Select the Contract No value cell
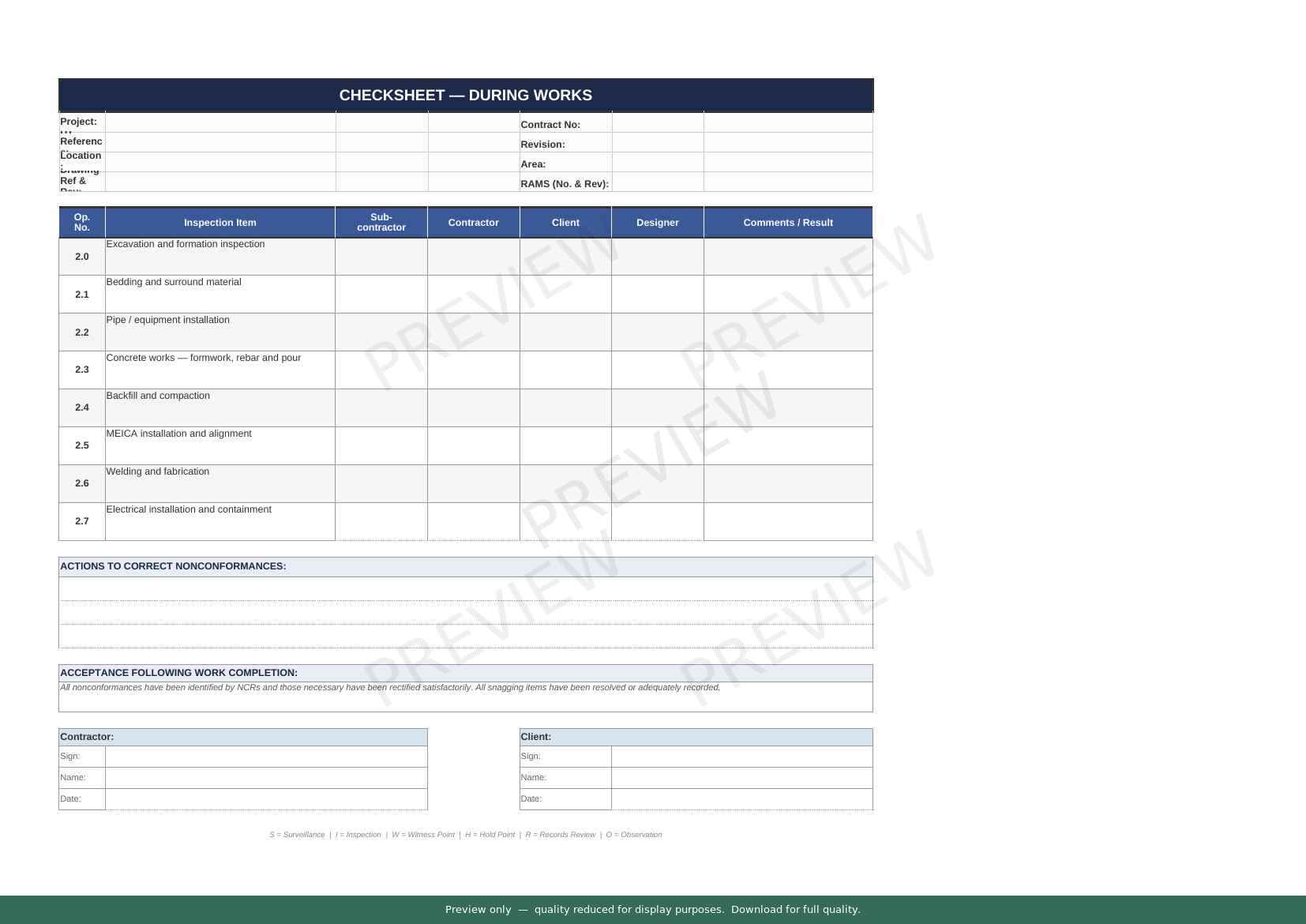 point(657,122)
